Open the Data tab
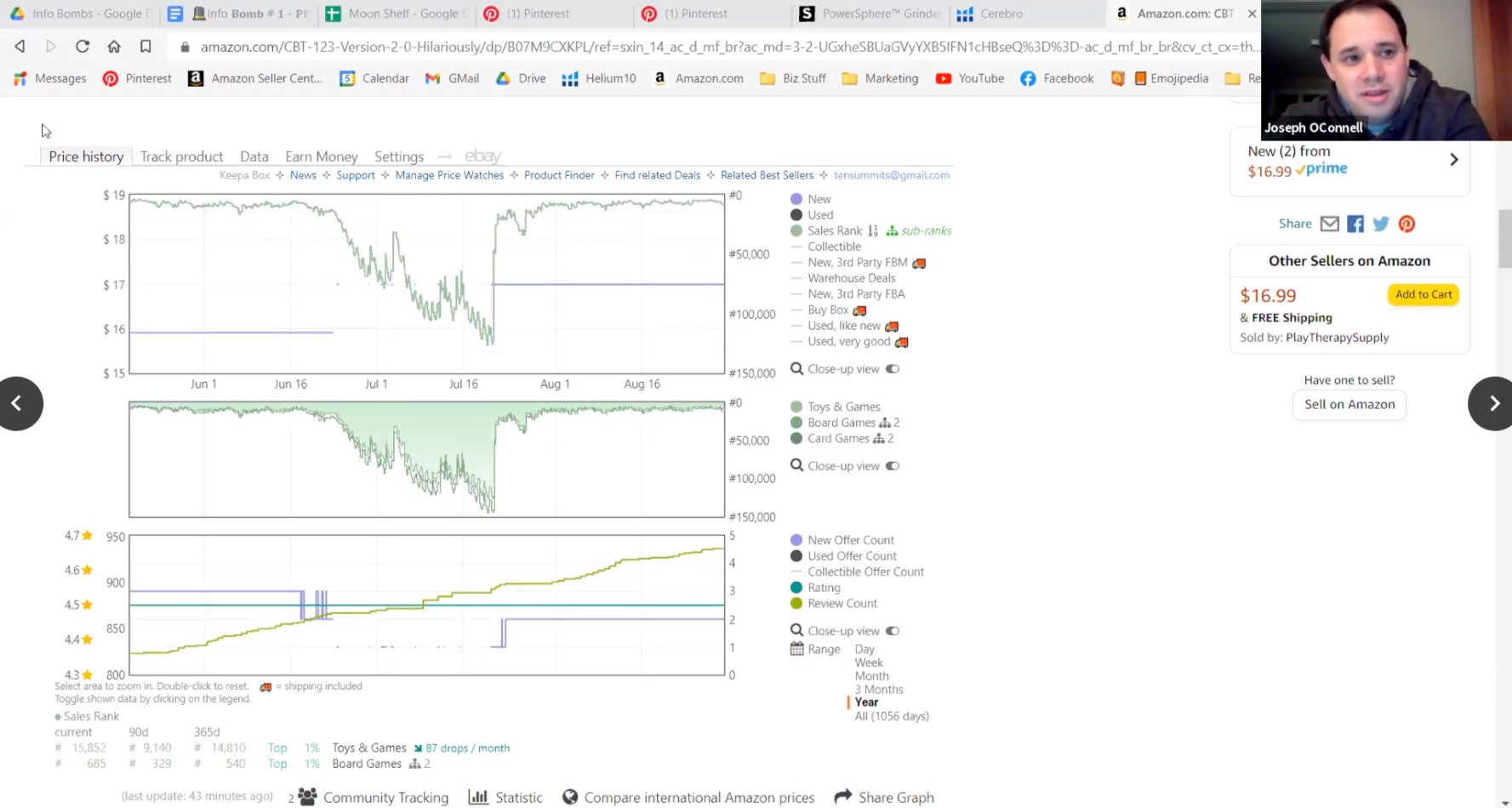Viewport: 1512px width, 808px height. [x=254, y=156]
